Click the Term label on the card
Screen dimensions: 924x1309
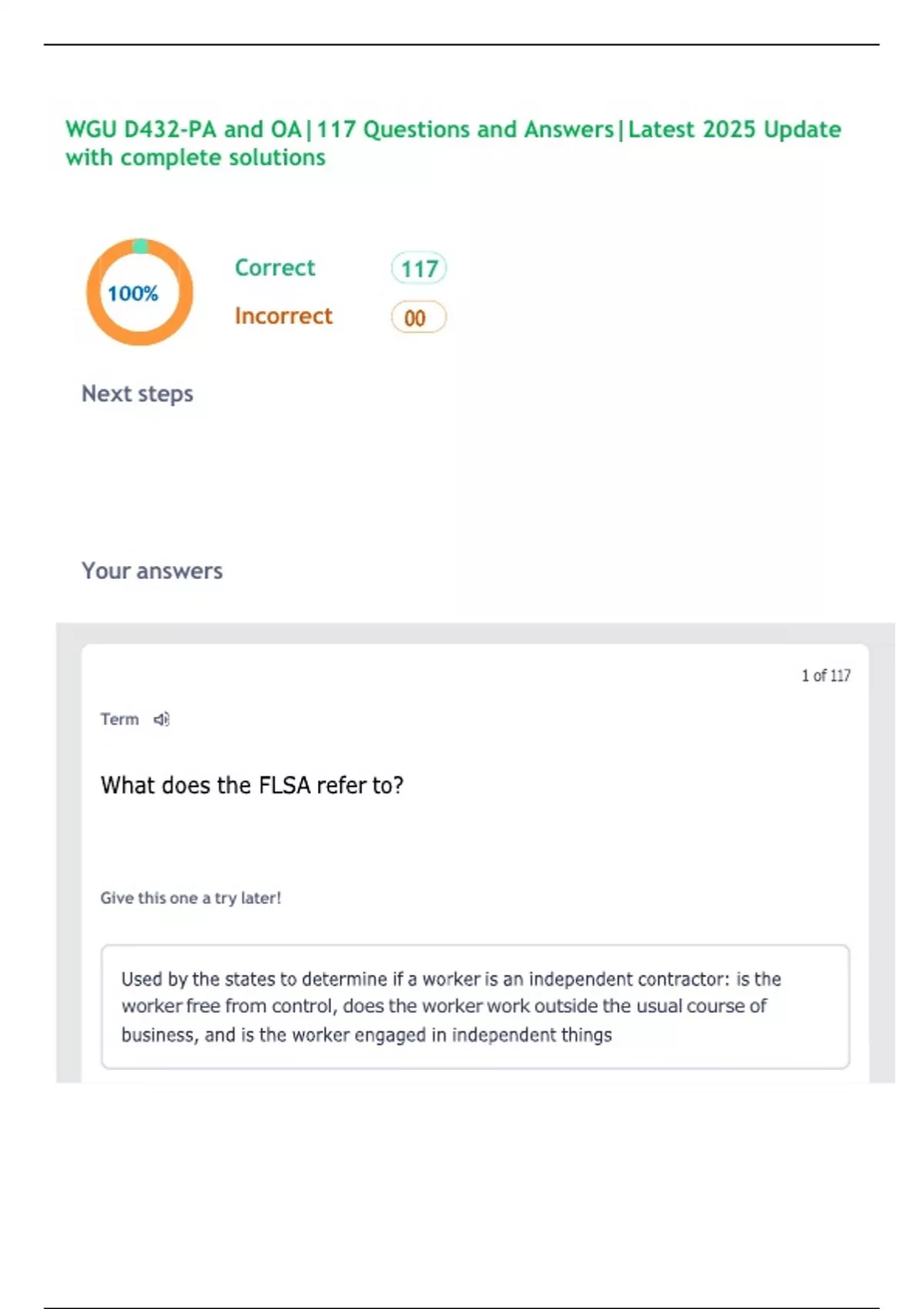(x=119, y=719)
